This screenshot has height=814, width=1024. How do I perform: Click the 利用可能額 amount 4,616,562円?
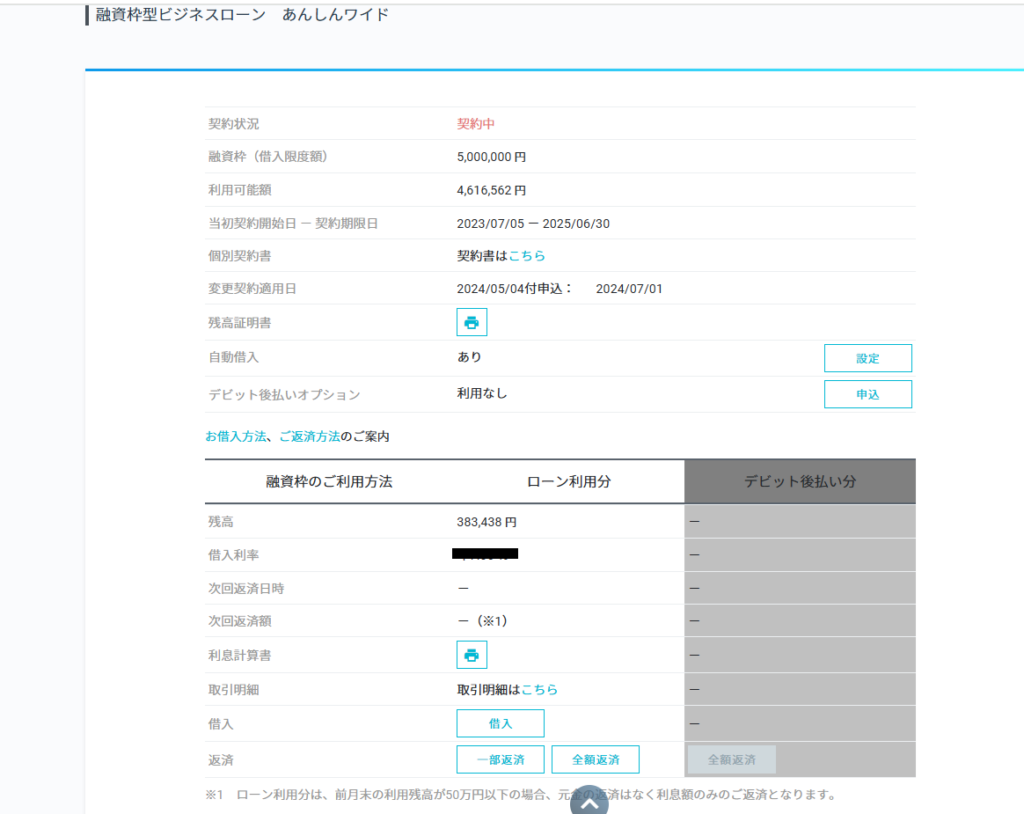(491, 190)
